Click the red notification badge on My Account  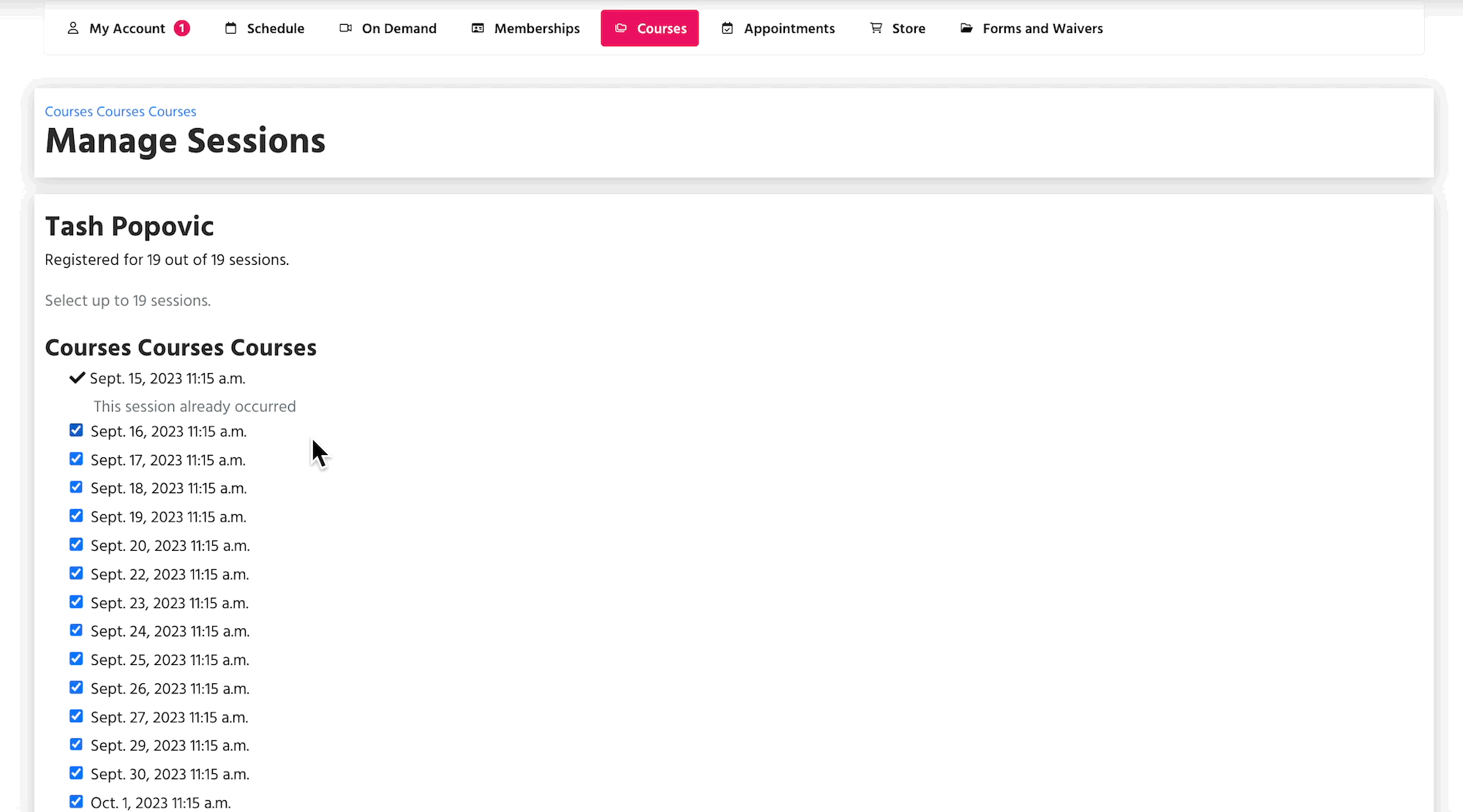182,29
